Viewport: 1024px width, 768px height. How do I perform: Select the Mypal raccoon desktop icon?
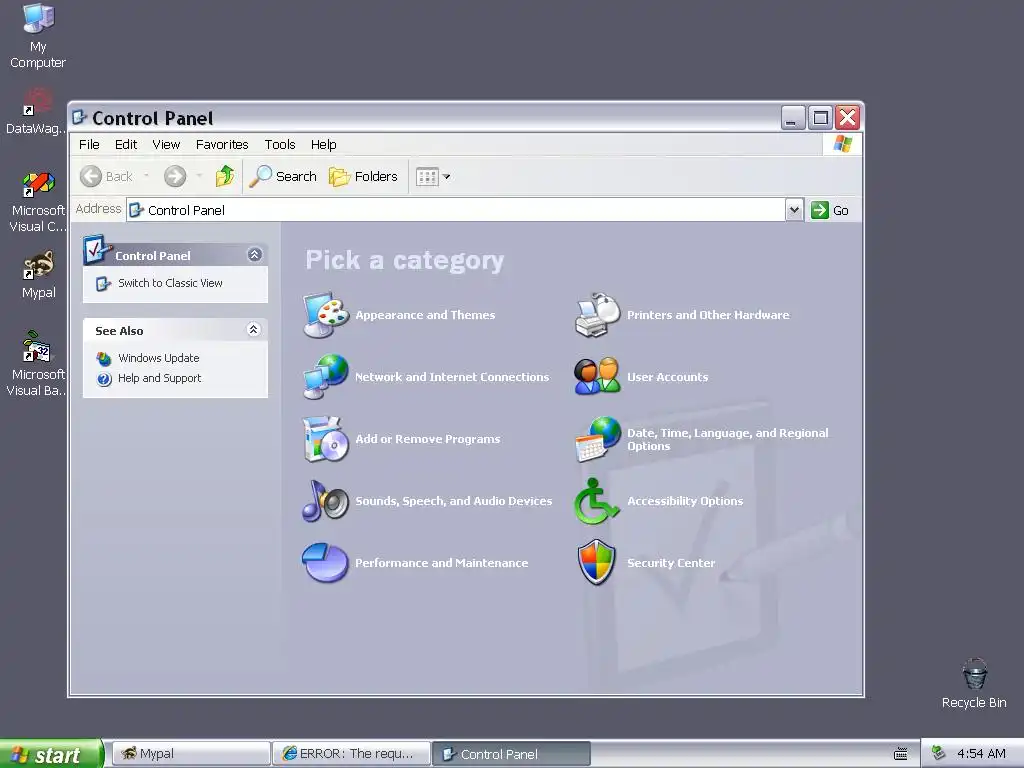pyautogui.click(x=39, y=275)
